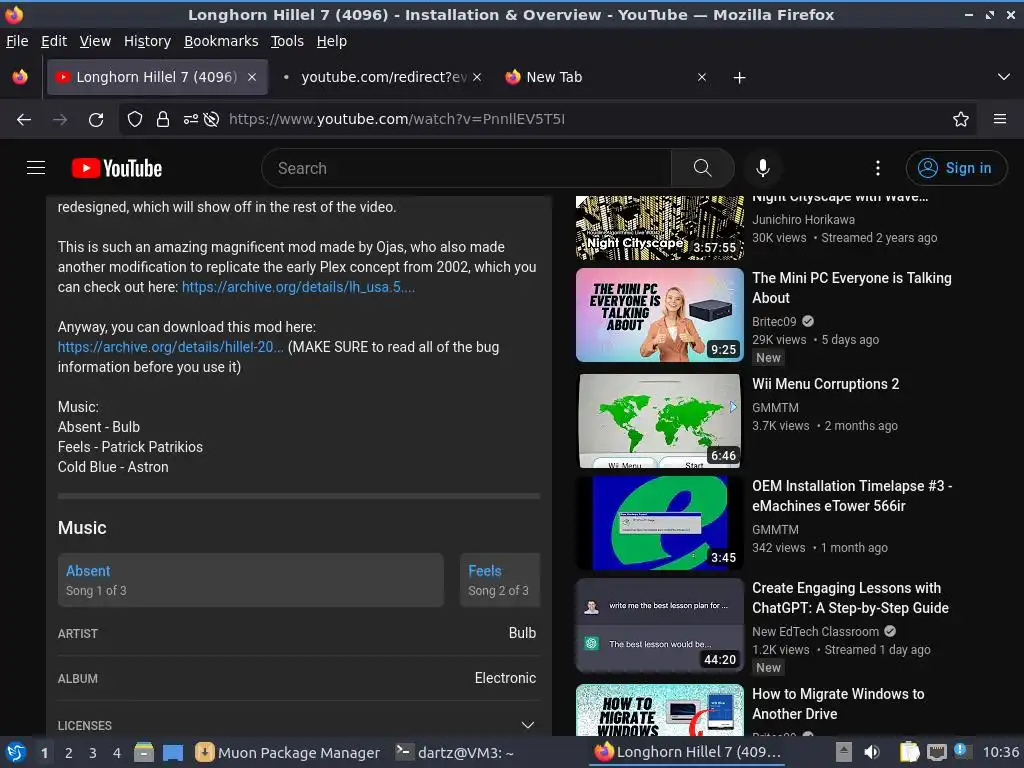Image resolution: width=1024 pixels, height=768 pixels.
Task: Open Night Cityscape video thumbnail
Action: pos(660,228)
